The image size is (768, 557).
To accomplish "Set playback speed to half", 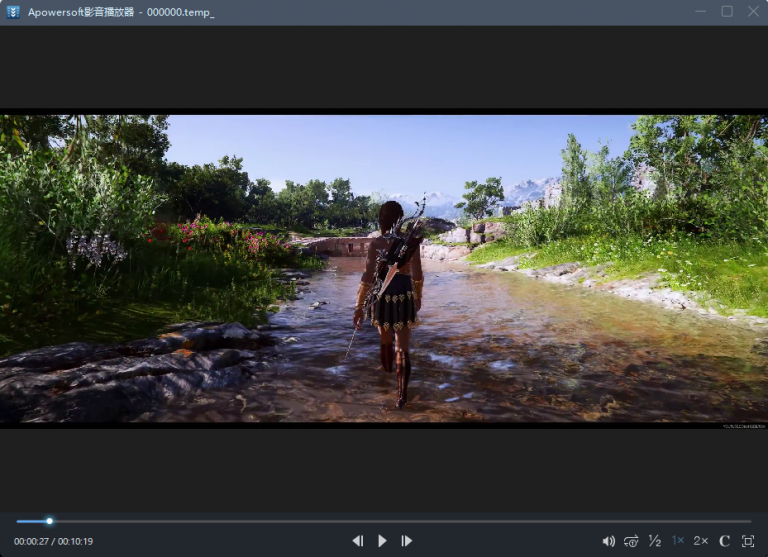I will [x=655, y=541].
